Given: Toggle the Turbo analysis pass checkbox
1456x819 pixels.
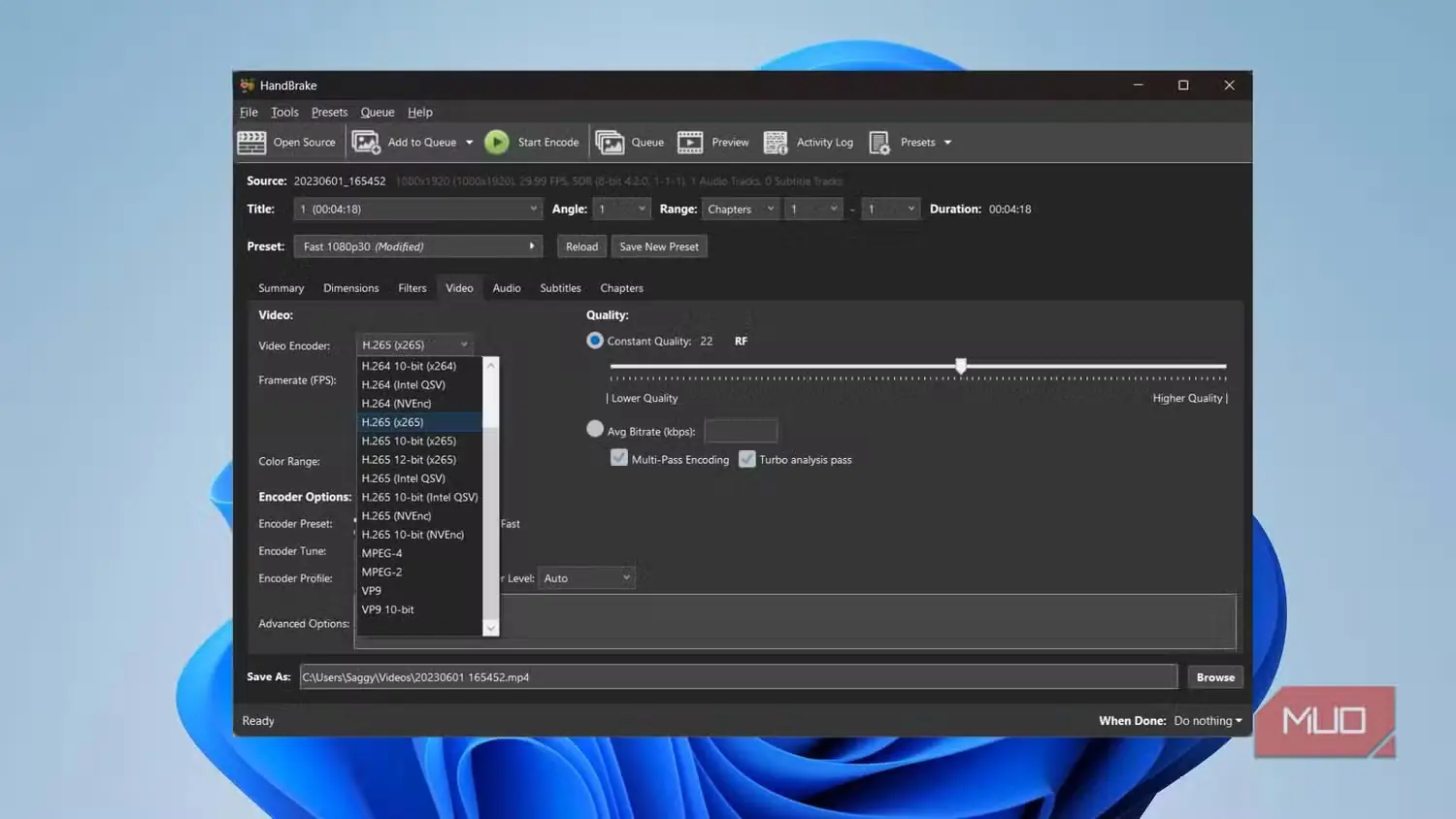Looking at the screenshot, I should (x=746, y=459).
